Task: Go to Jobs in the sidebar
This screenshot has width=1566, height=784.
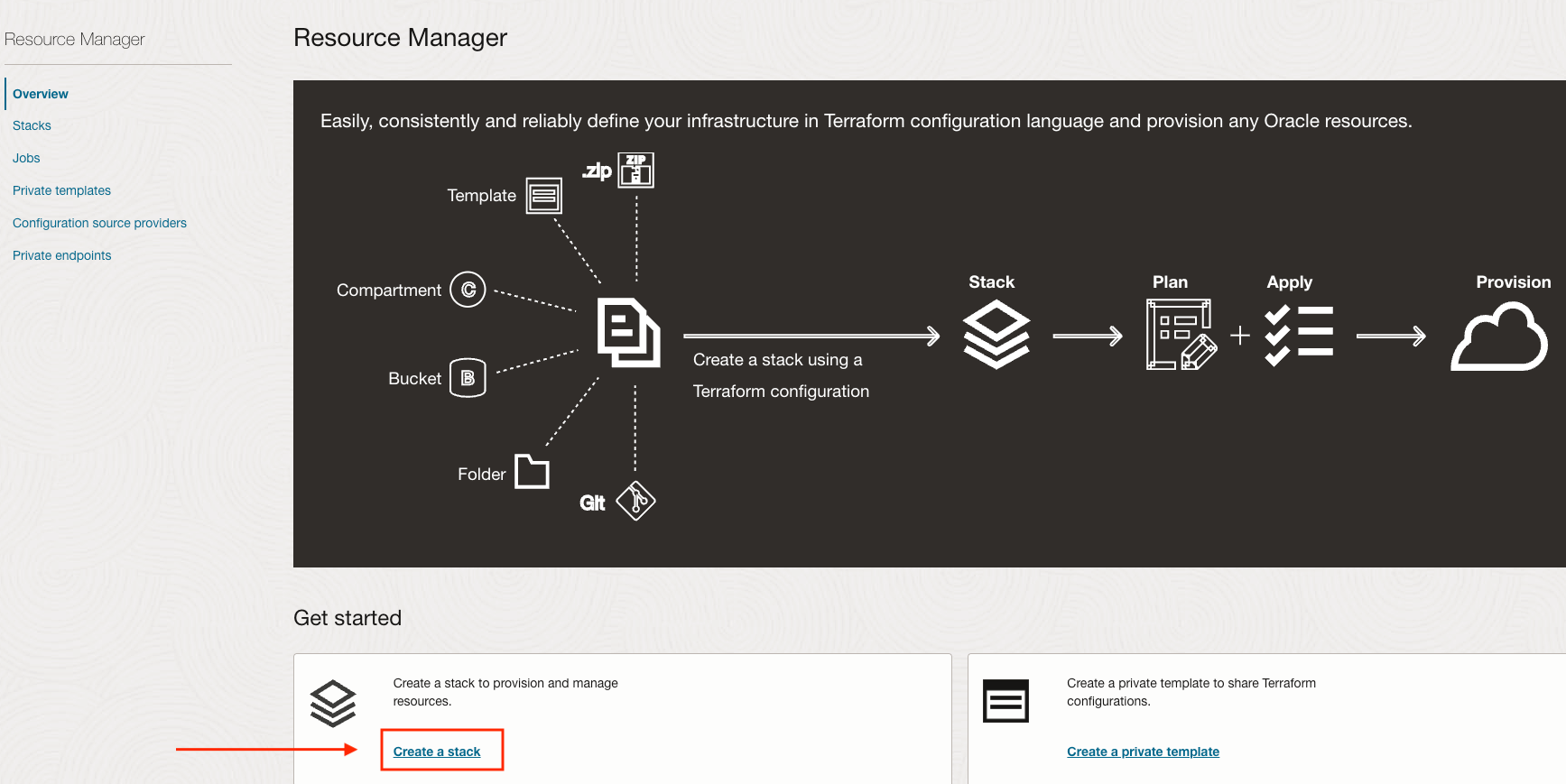Action: tap(26, 159)
